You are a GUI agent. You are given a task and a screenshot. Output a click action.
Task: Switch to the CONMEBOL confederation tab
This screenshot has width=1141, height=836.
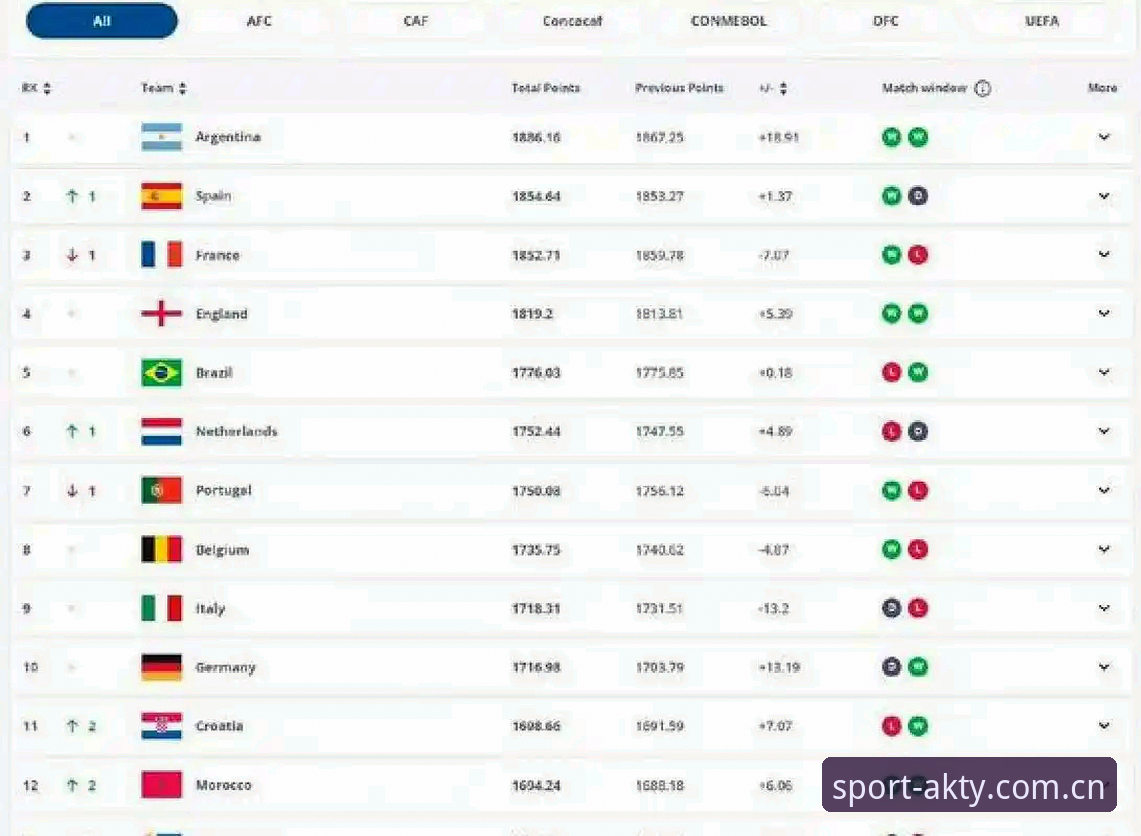point(728,21)
